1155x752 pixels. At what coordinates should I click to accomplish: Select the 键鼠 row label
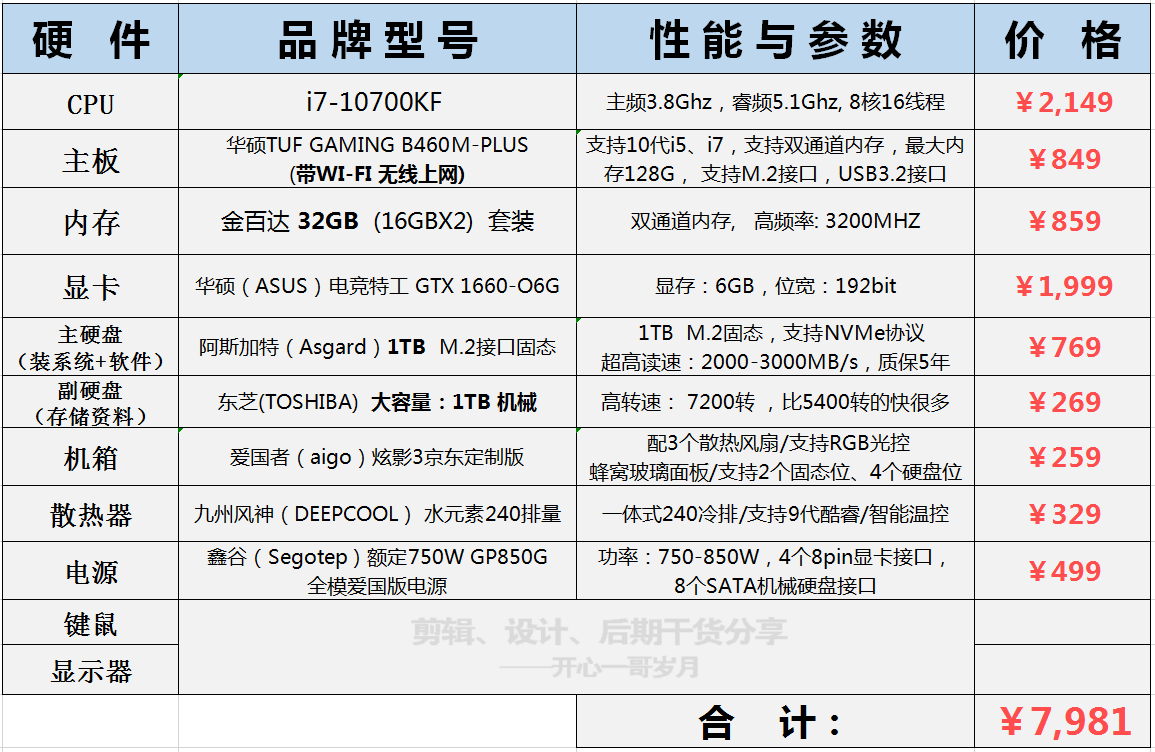coord(90,622)
